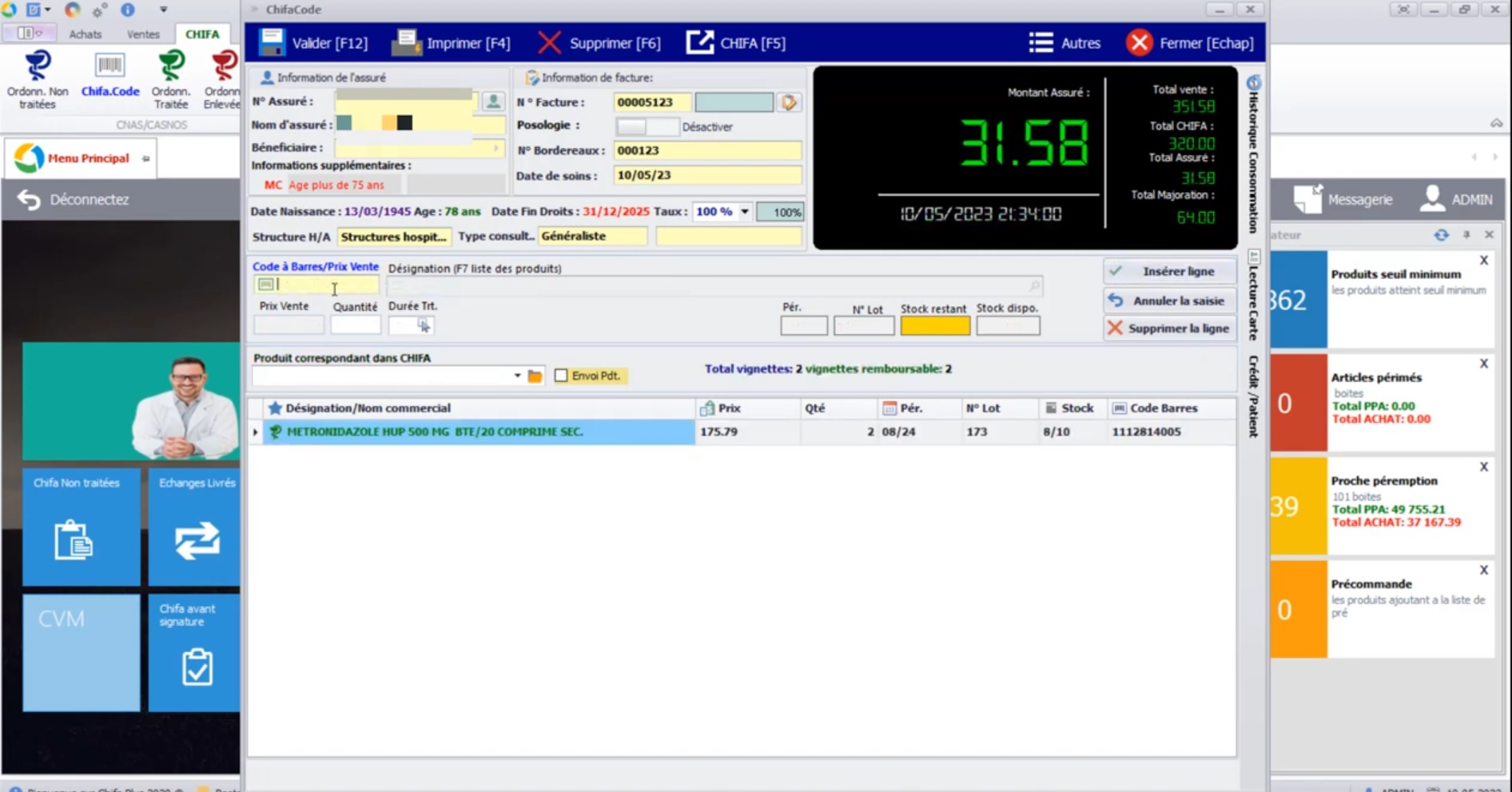Open the Achats ribbon tab
Screen dimensions: 1512x792
[85, 34]
